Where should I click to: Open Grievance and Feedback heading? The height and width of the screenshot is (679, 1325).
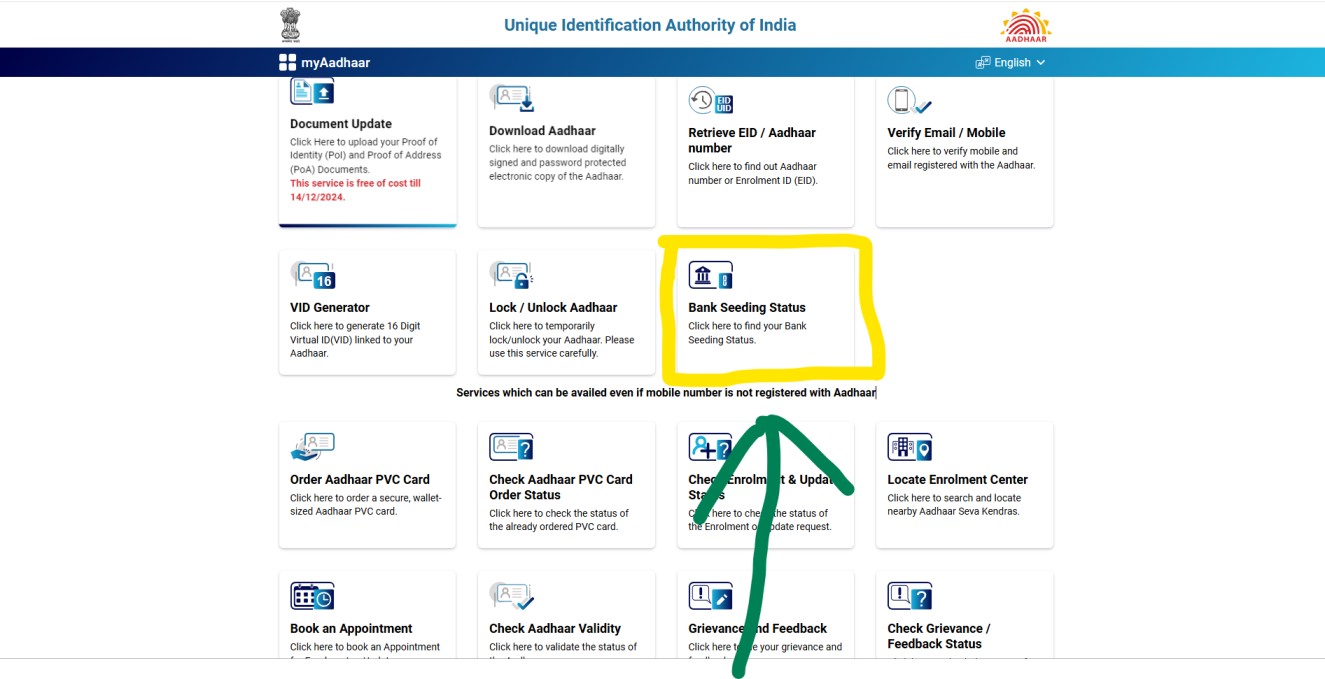(758, 629)
